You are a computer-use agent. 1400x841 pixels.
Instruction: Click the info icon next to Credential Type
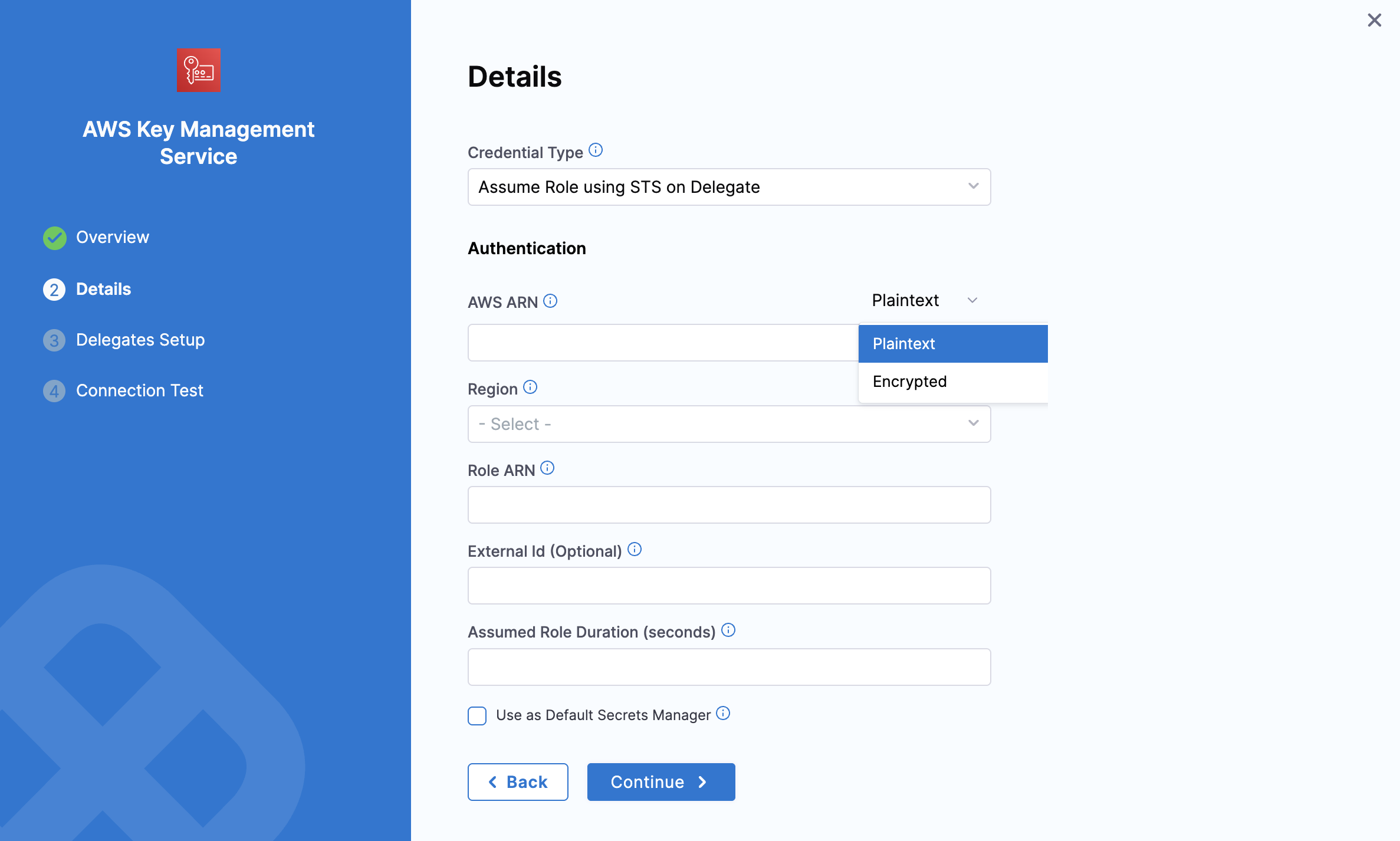coord(596,150)
